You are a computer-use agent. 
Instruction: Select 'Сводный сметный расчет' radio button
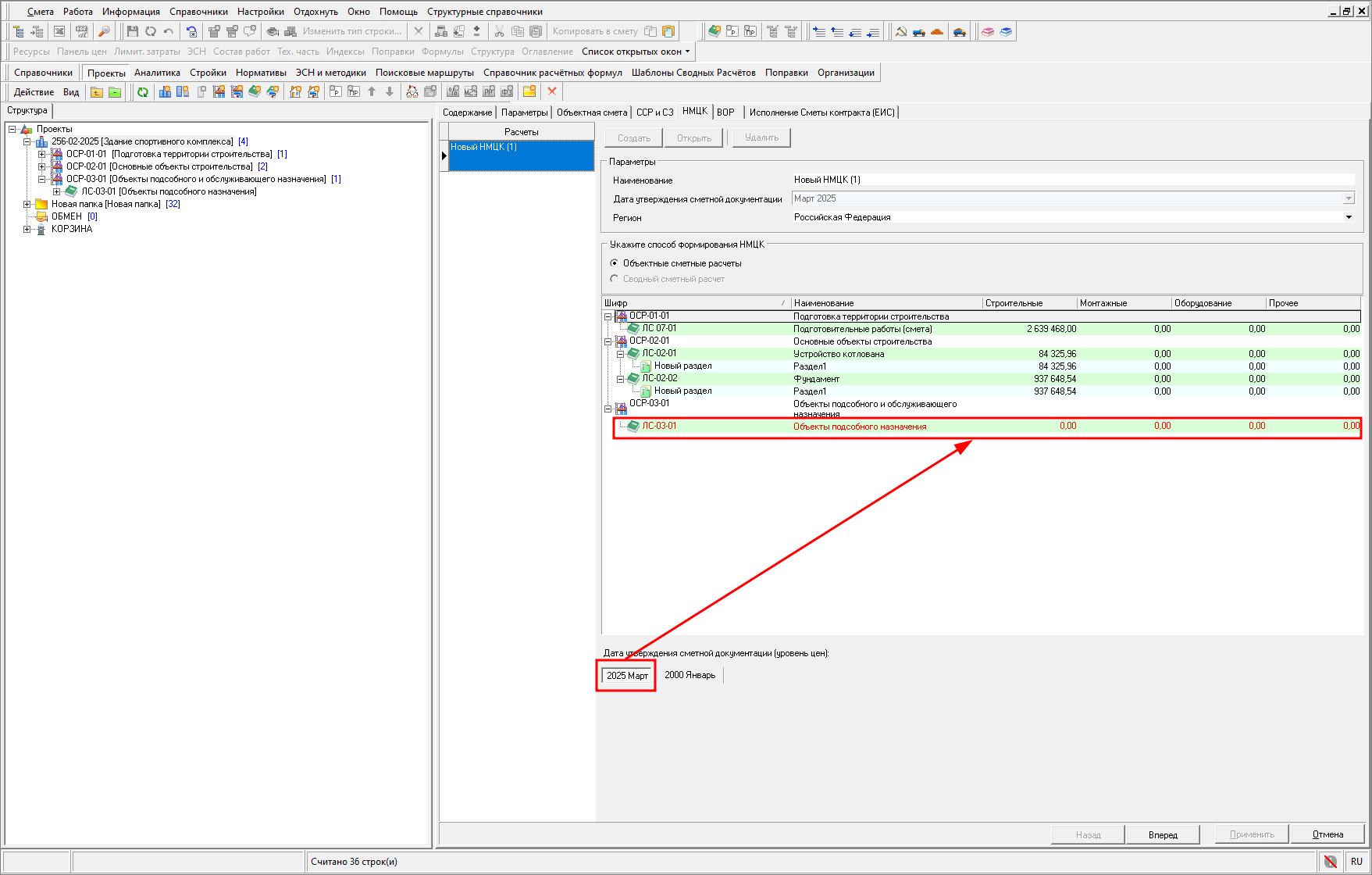(615, 279)
